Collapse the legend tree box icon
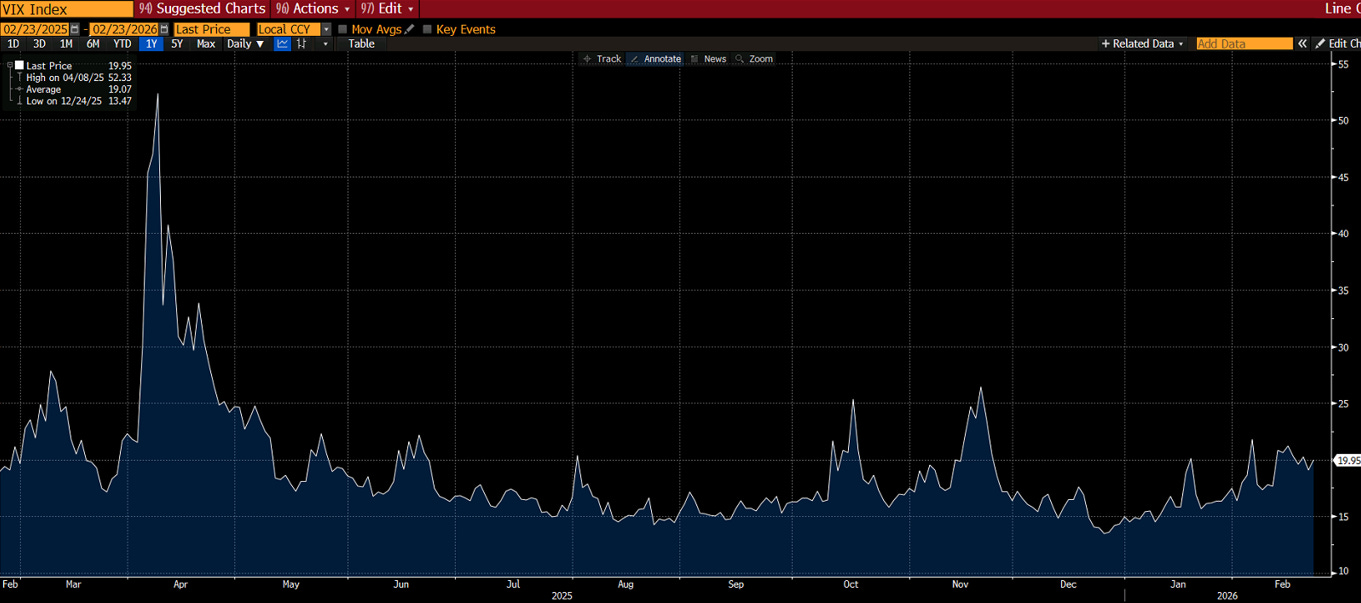 tap(10, 65)
